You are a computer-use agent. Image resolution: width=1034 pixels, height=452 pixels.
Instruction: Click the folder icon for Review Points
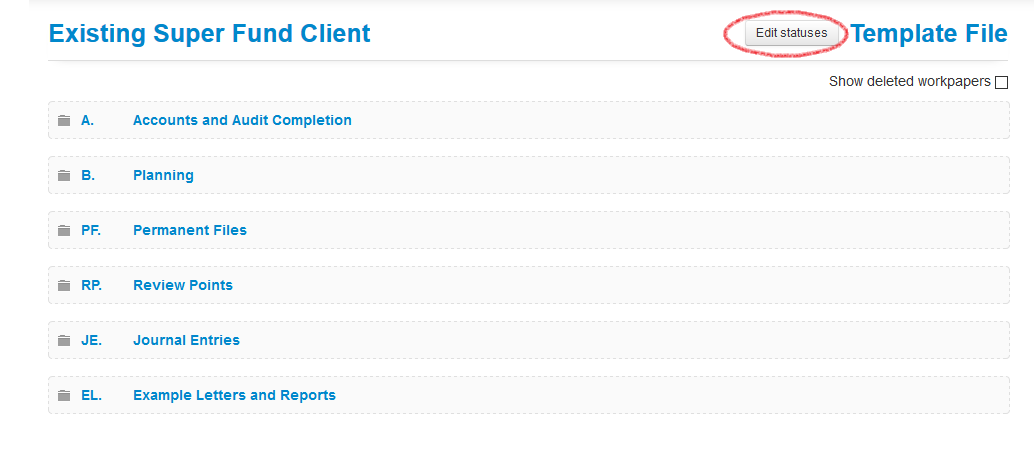(63, 285)
